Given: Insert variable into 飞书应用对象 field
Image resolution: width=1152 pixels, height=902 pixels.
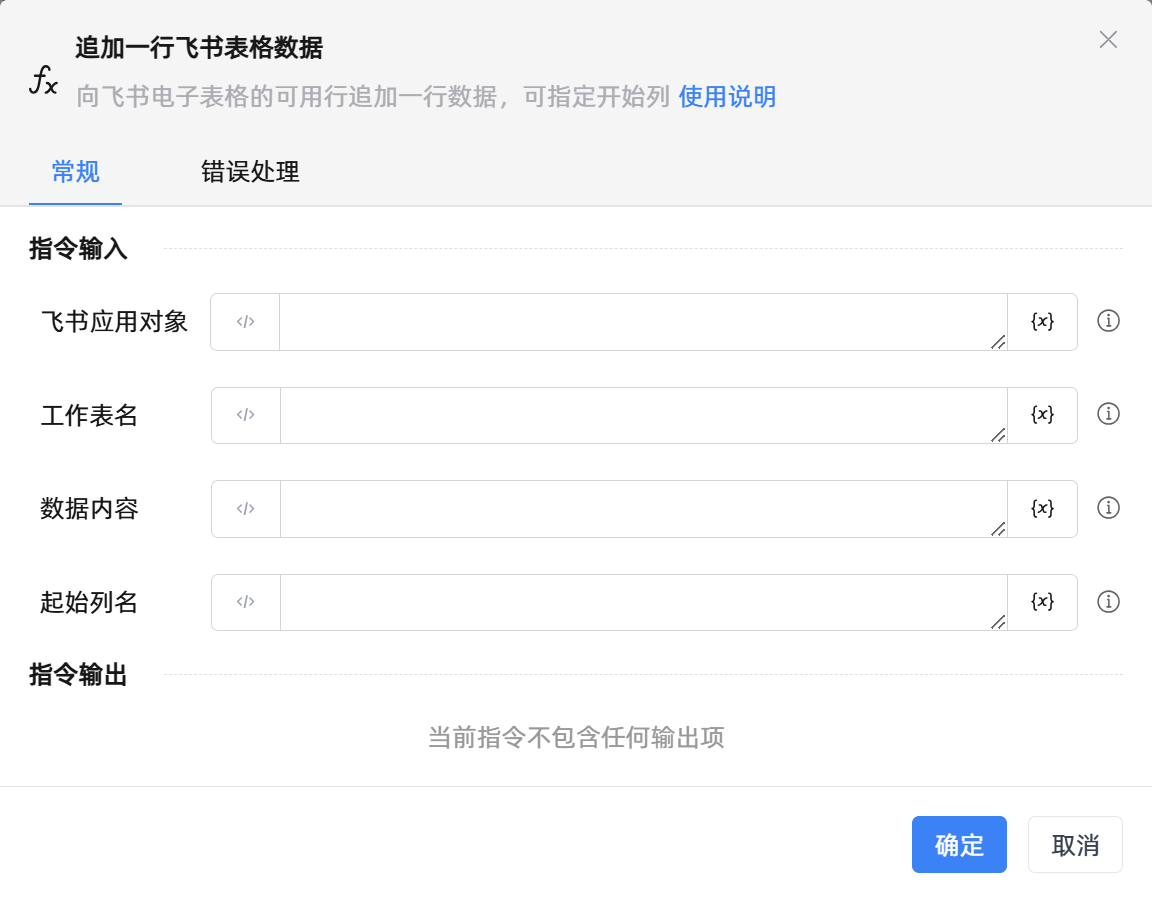Looking at the screenshot, I should coord(1042,322).
